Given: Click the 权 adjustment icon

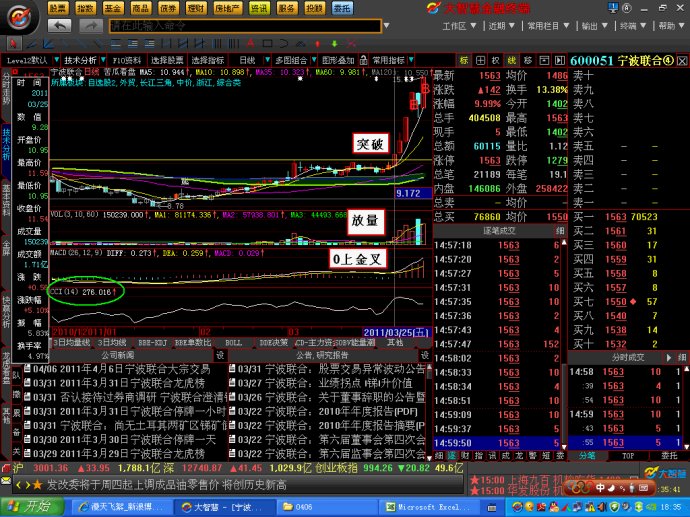Looking at the screenshot, I should 496,60.
